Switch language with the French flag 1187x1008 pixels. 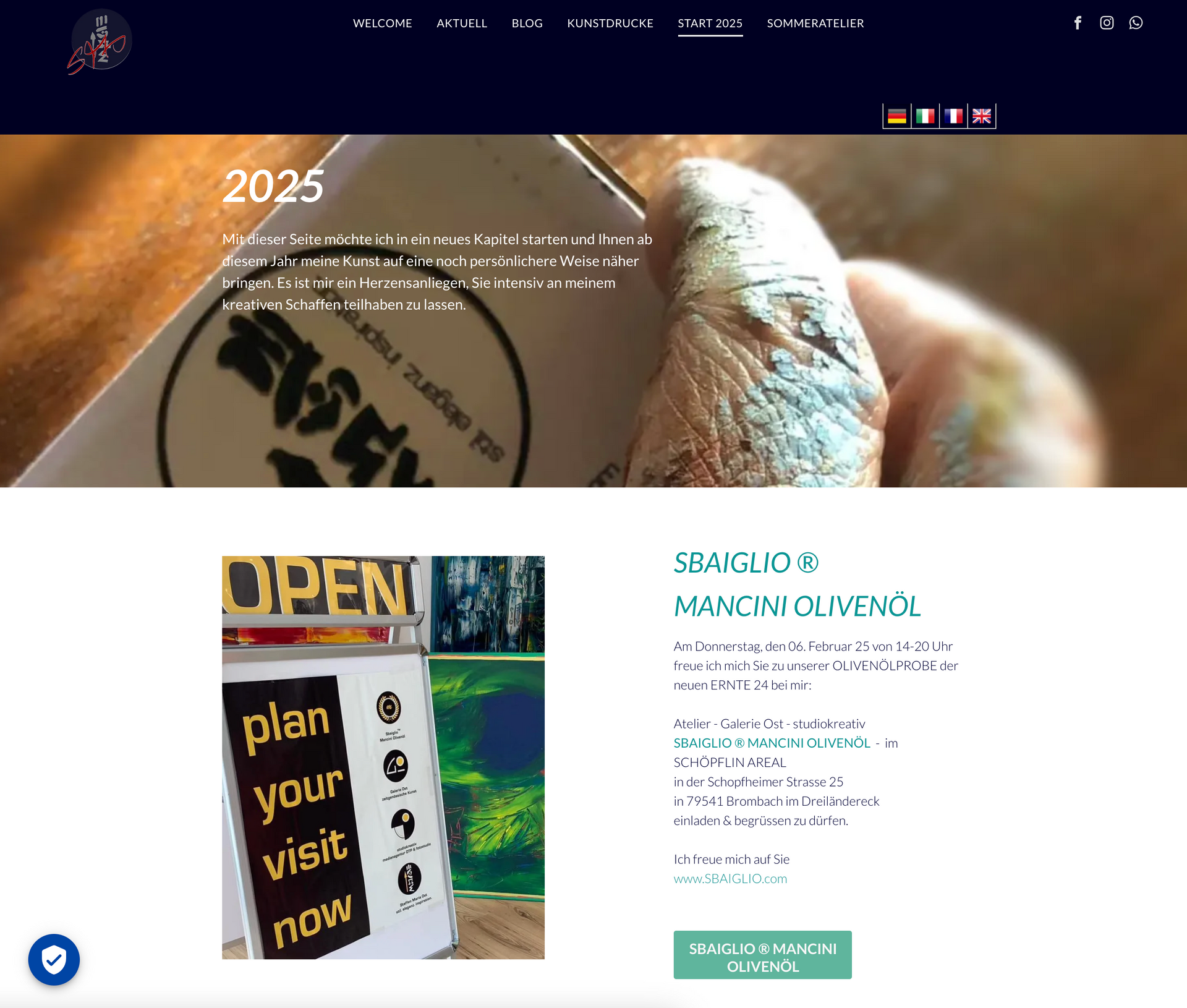tap(953, 116)
